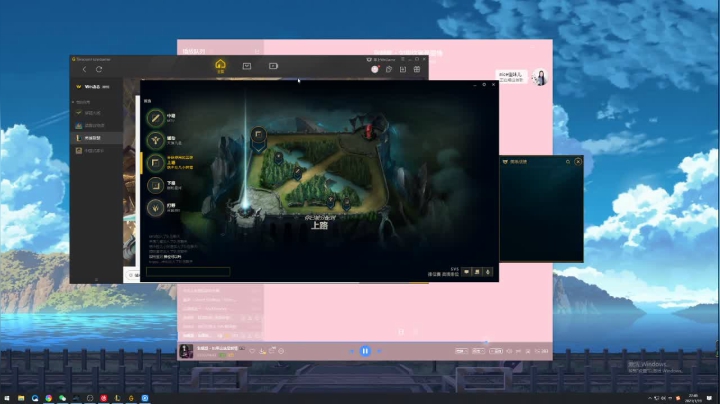
Task: Open sound effect selector in music player
Action: [478, 351]
